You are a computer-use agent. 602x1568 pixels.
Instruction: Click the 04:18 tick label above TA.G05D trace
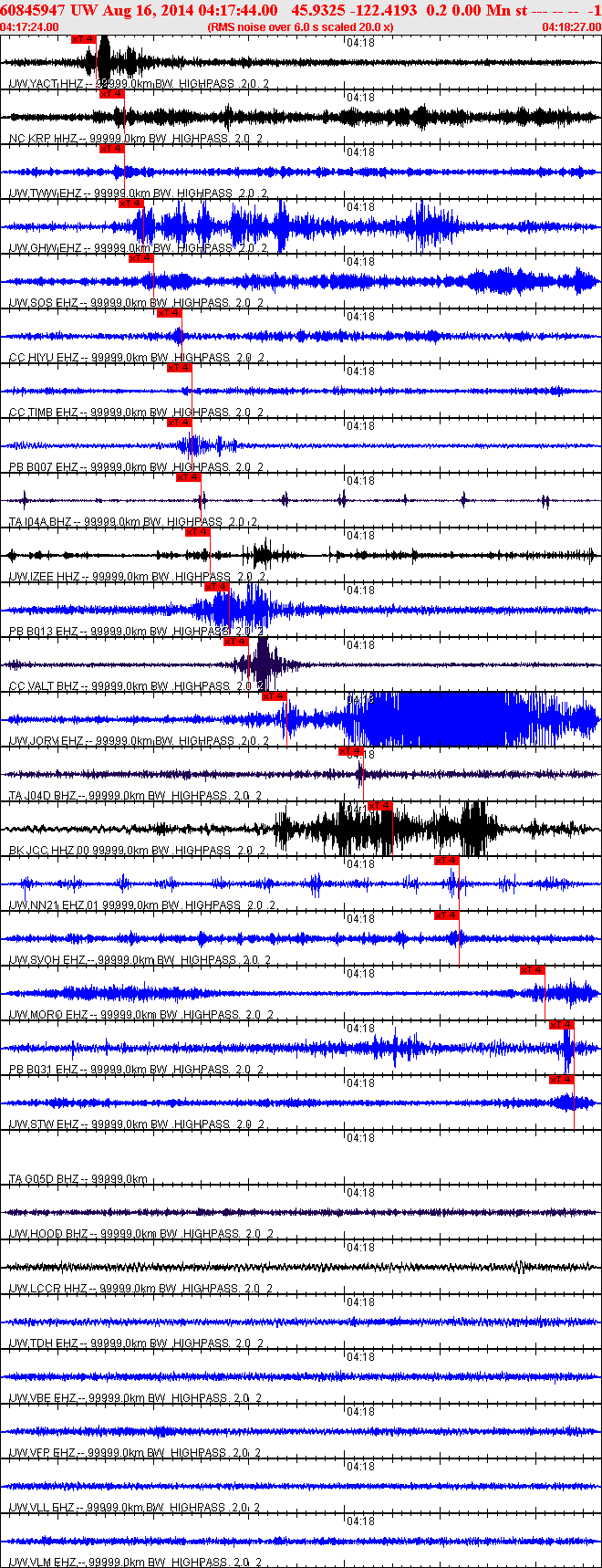point(361,1137)
